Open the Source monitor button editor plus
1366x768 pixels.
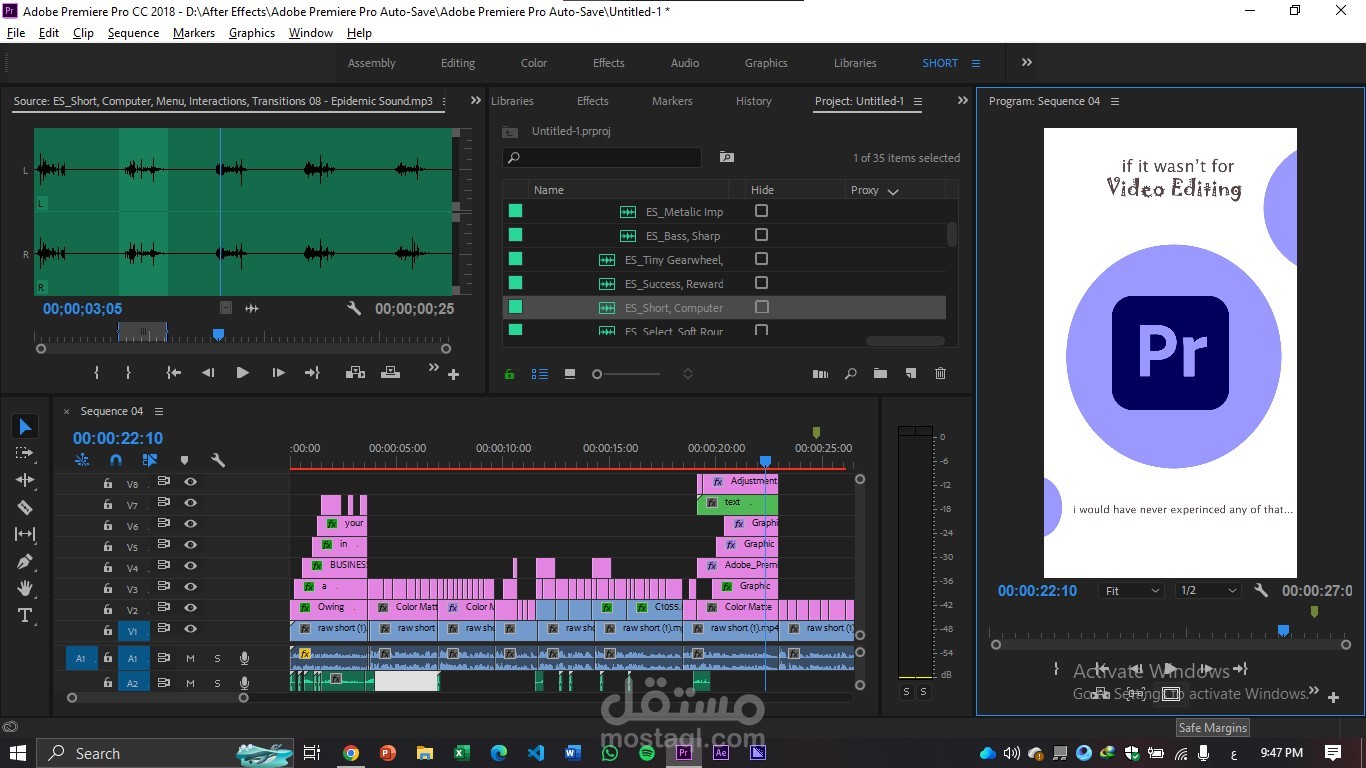coord(453,375)
